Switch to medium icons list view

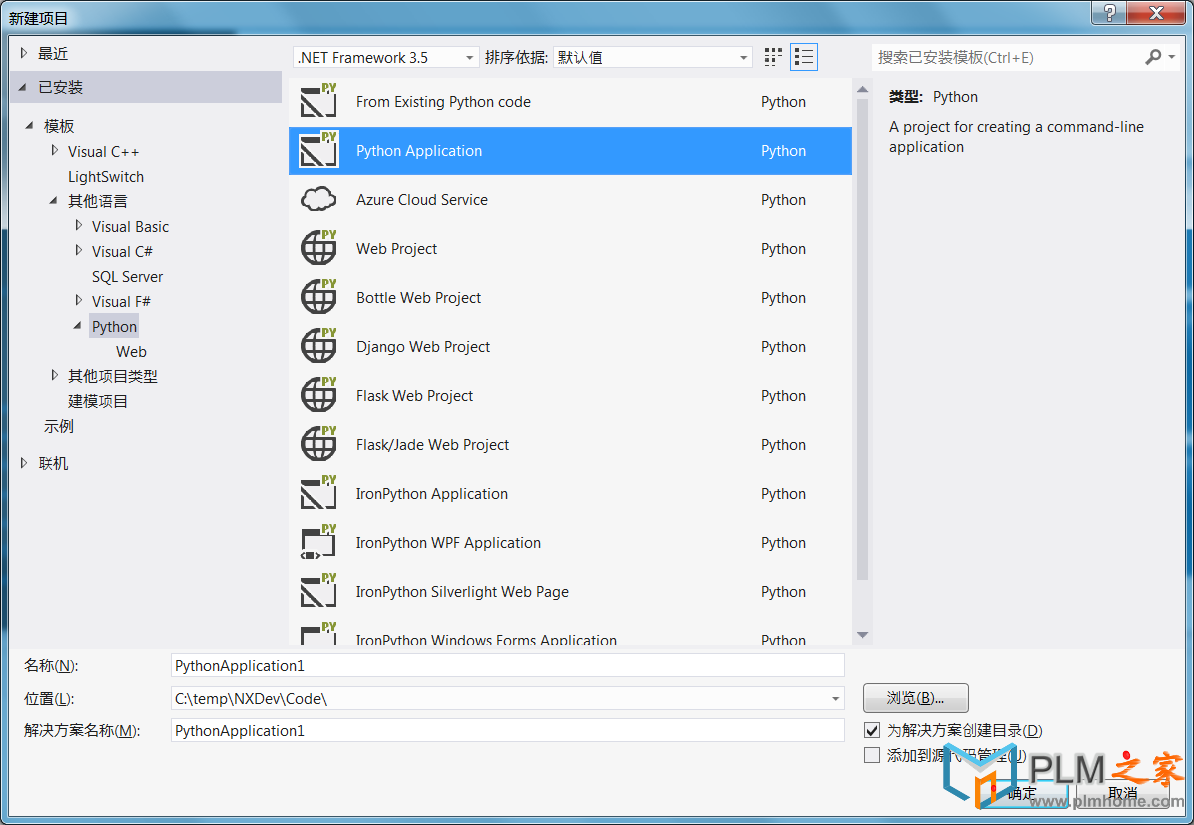tap(804, 57)
